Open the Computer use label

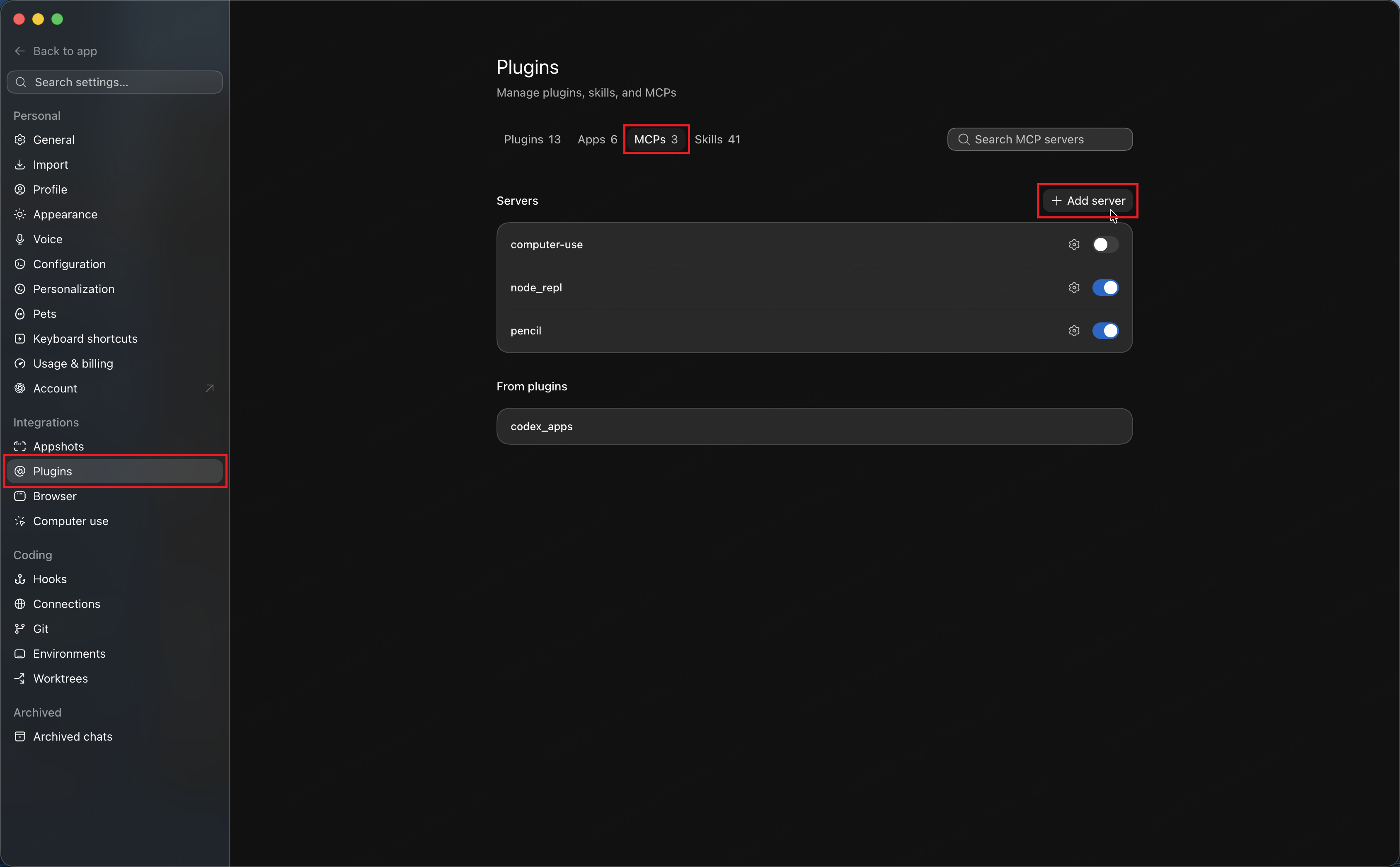pyautogui.click(x=70, y=521)
